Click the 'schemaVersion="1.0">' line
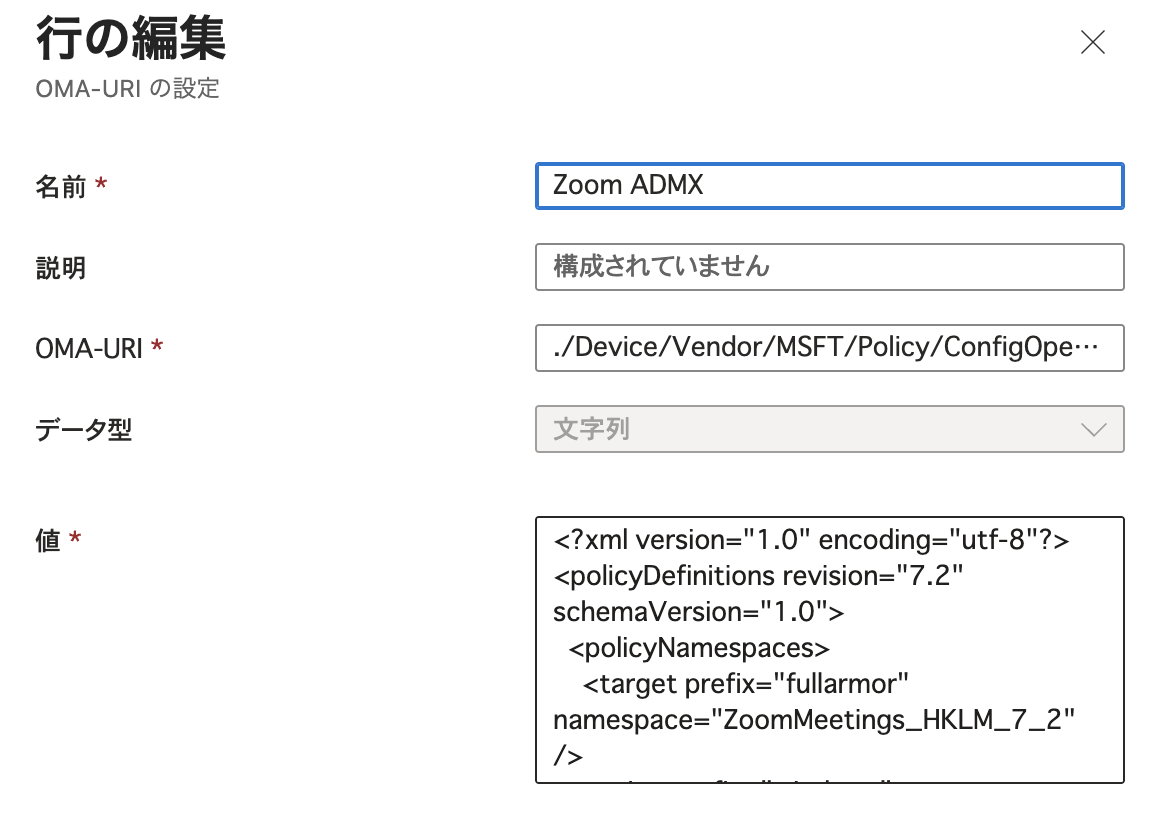The width and height of the screenshot is (1159, 816). point(699,612)
